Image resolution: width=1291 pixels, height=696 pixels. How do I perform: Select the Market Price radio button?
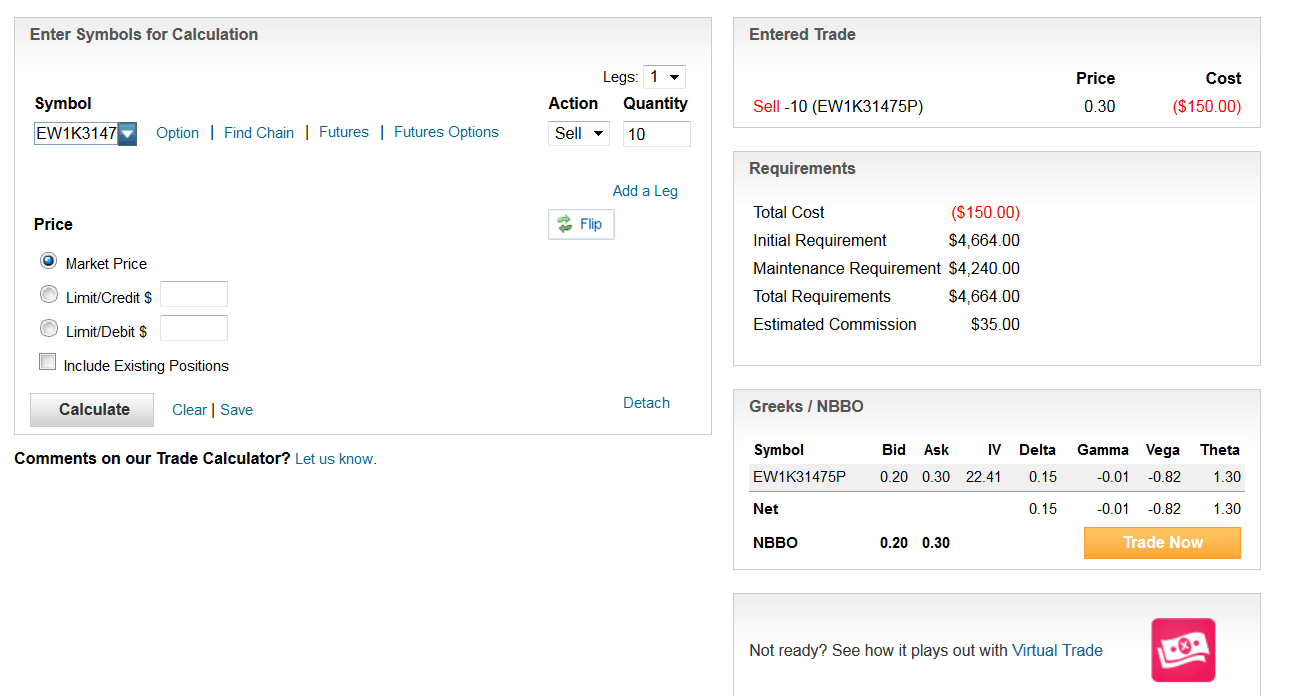[x=48, y=261]
